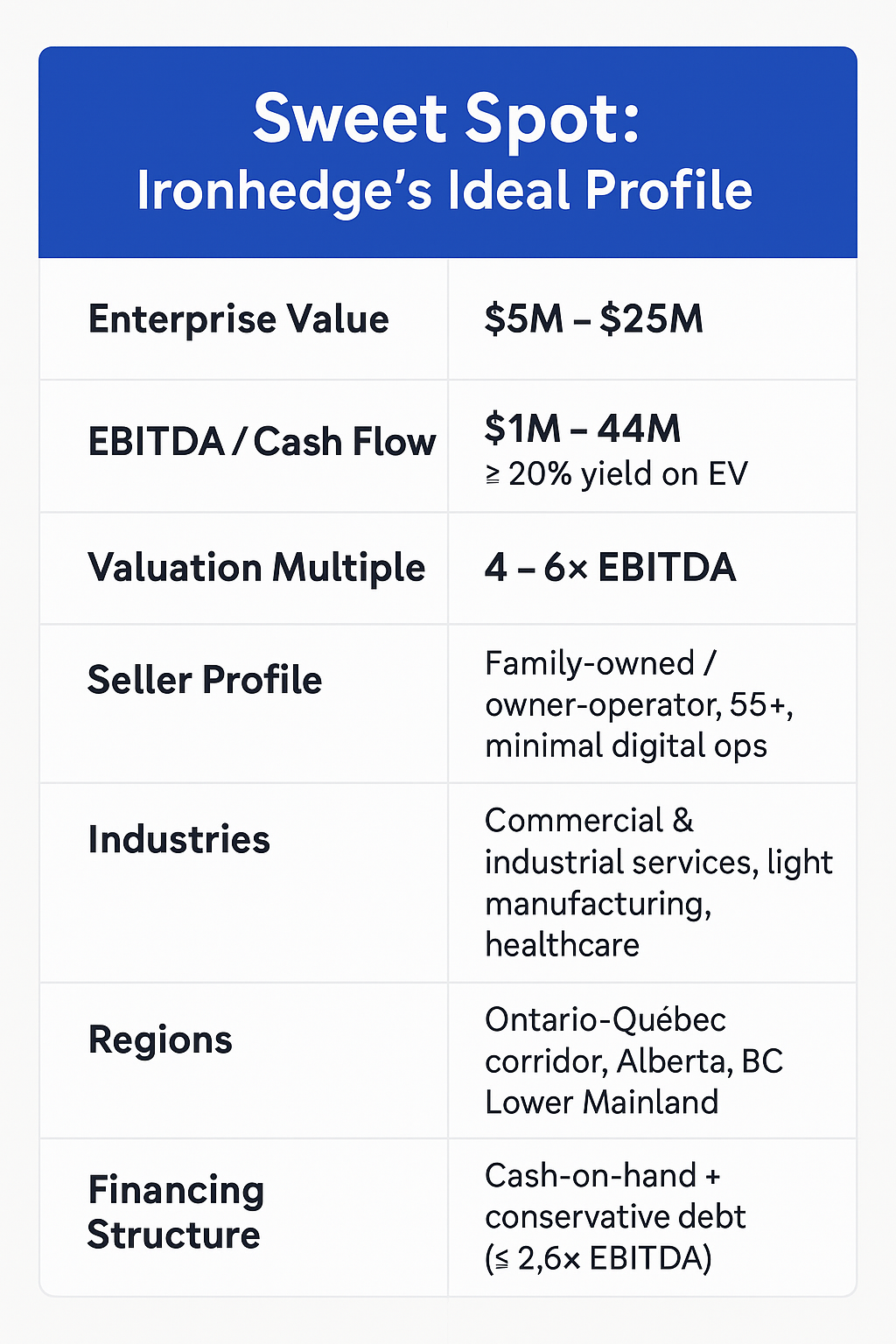Select the "Ontario-Québec" text
The height and width of the screenshot is (1344, 896).
(x=605, y=1019)
